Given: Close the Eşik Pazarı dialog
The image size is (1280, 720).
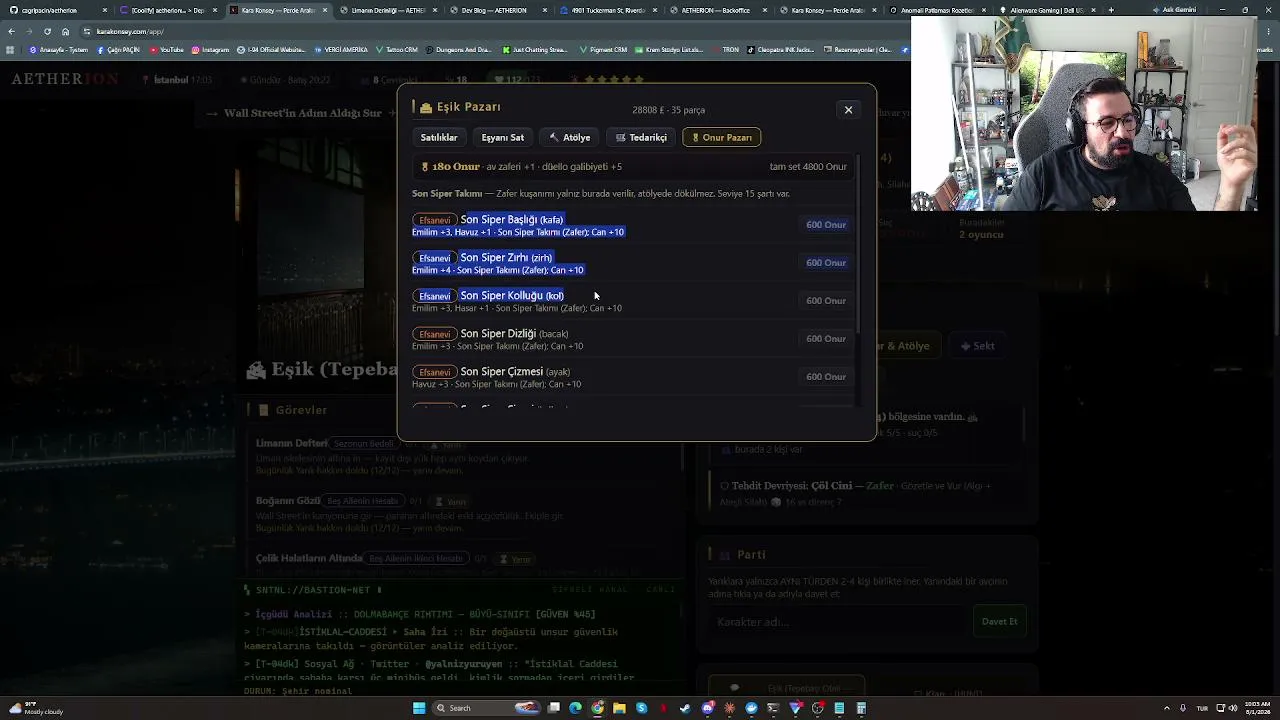Looking at the screenshot, I should tap(848, 110).
